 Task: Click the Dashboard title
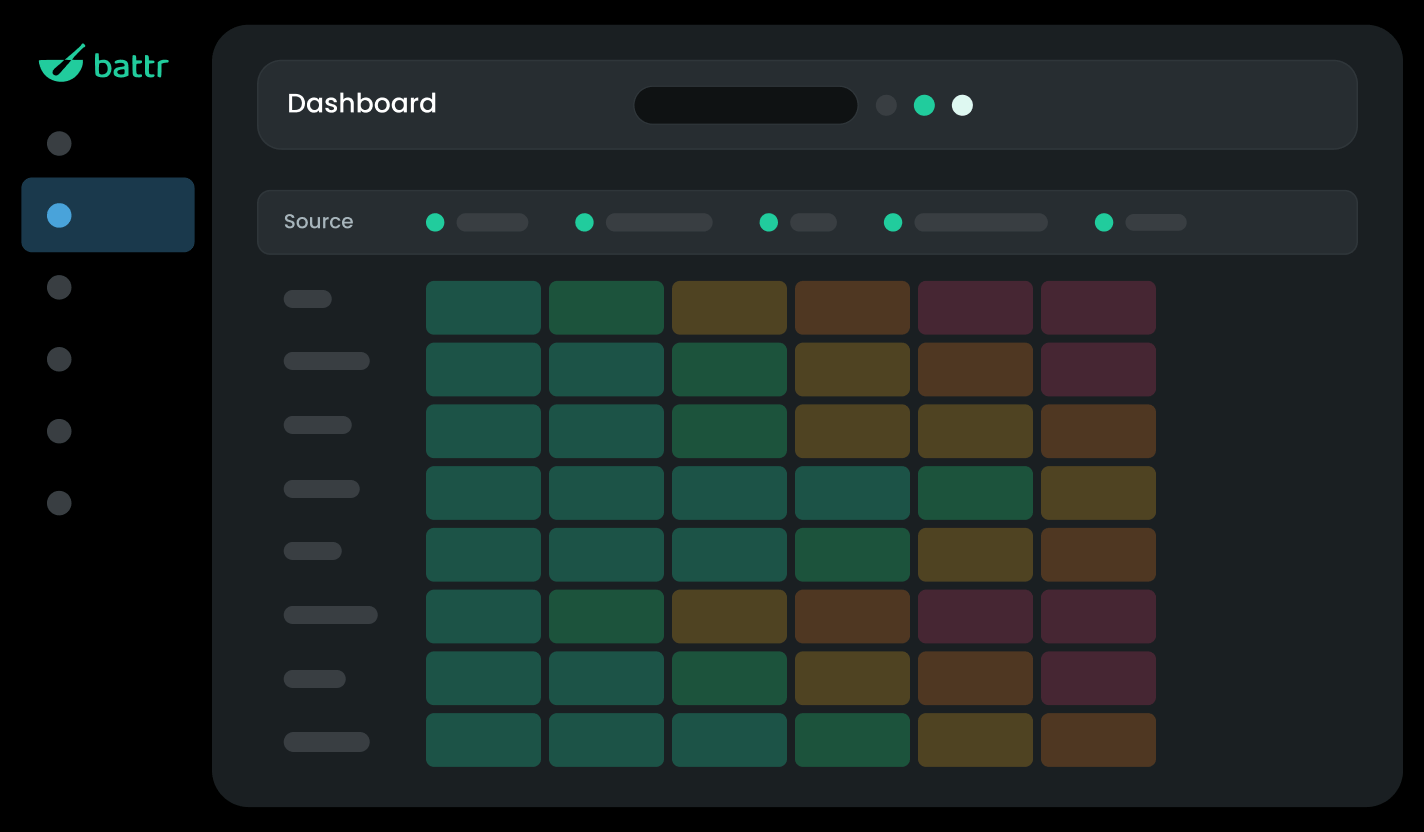[362, 104]
